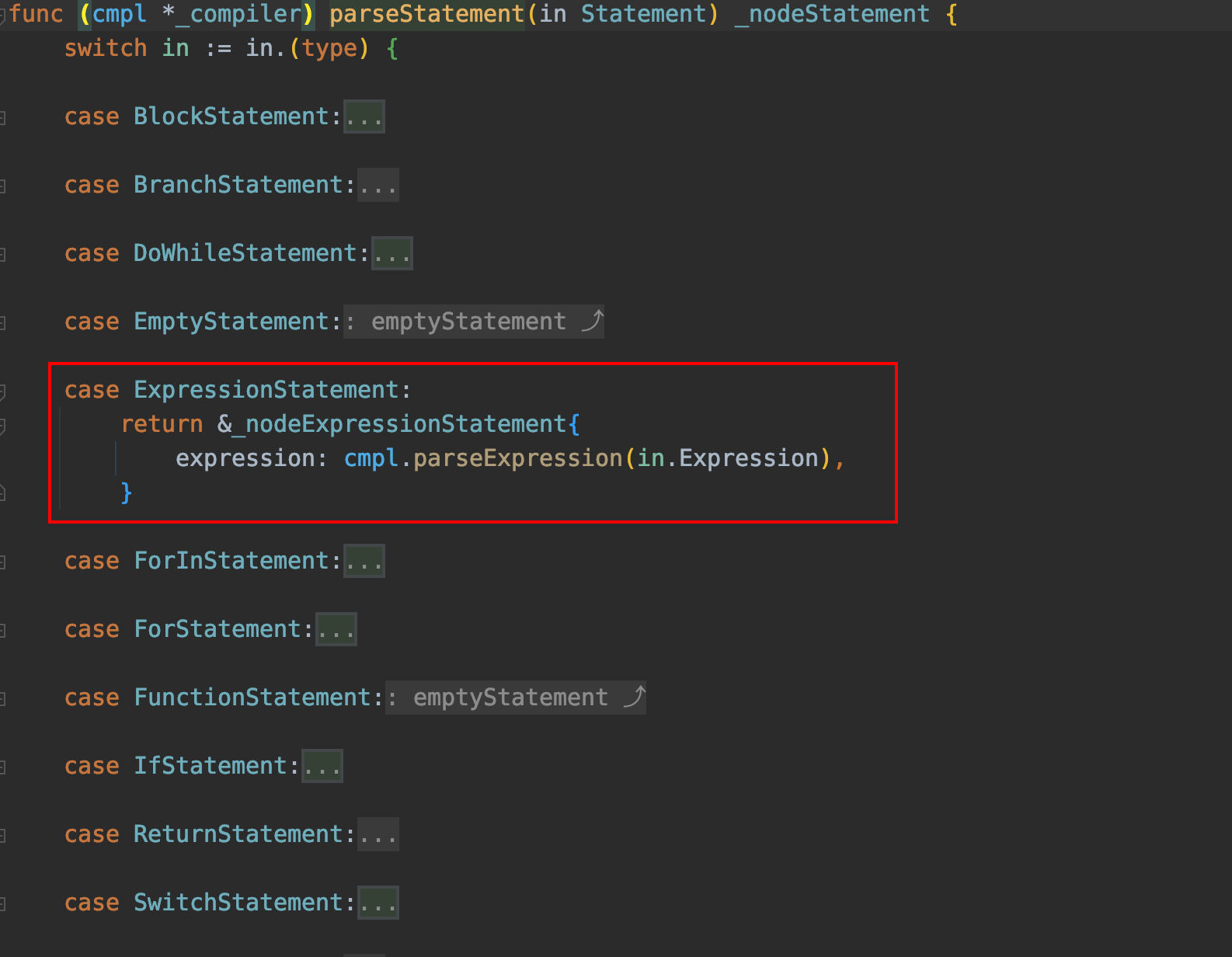Click the return keyword
This screenshot has width=1232, height=957.
(162, 424)
